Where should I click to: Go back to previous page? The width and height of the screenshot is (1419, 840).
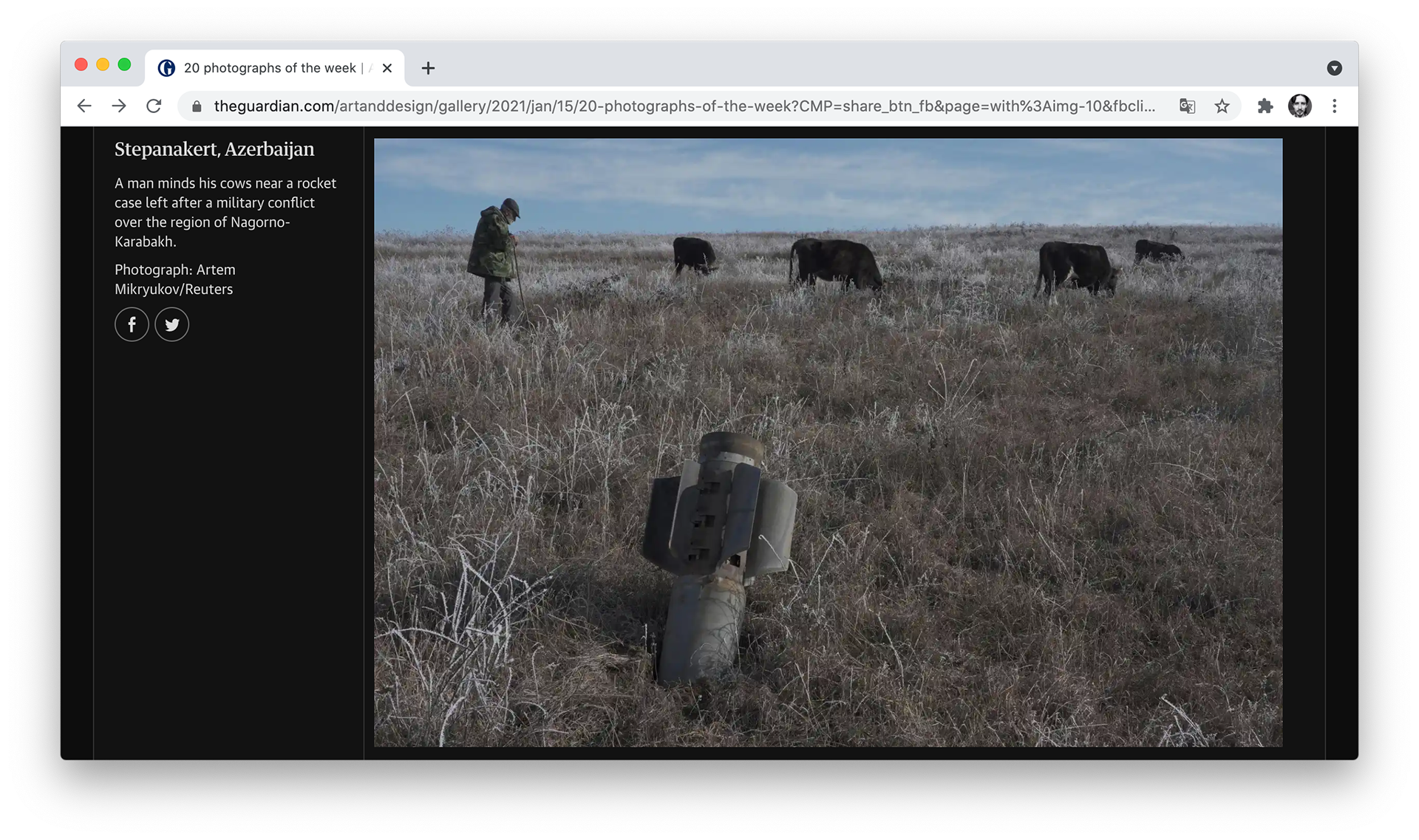(84, 106)
